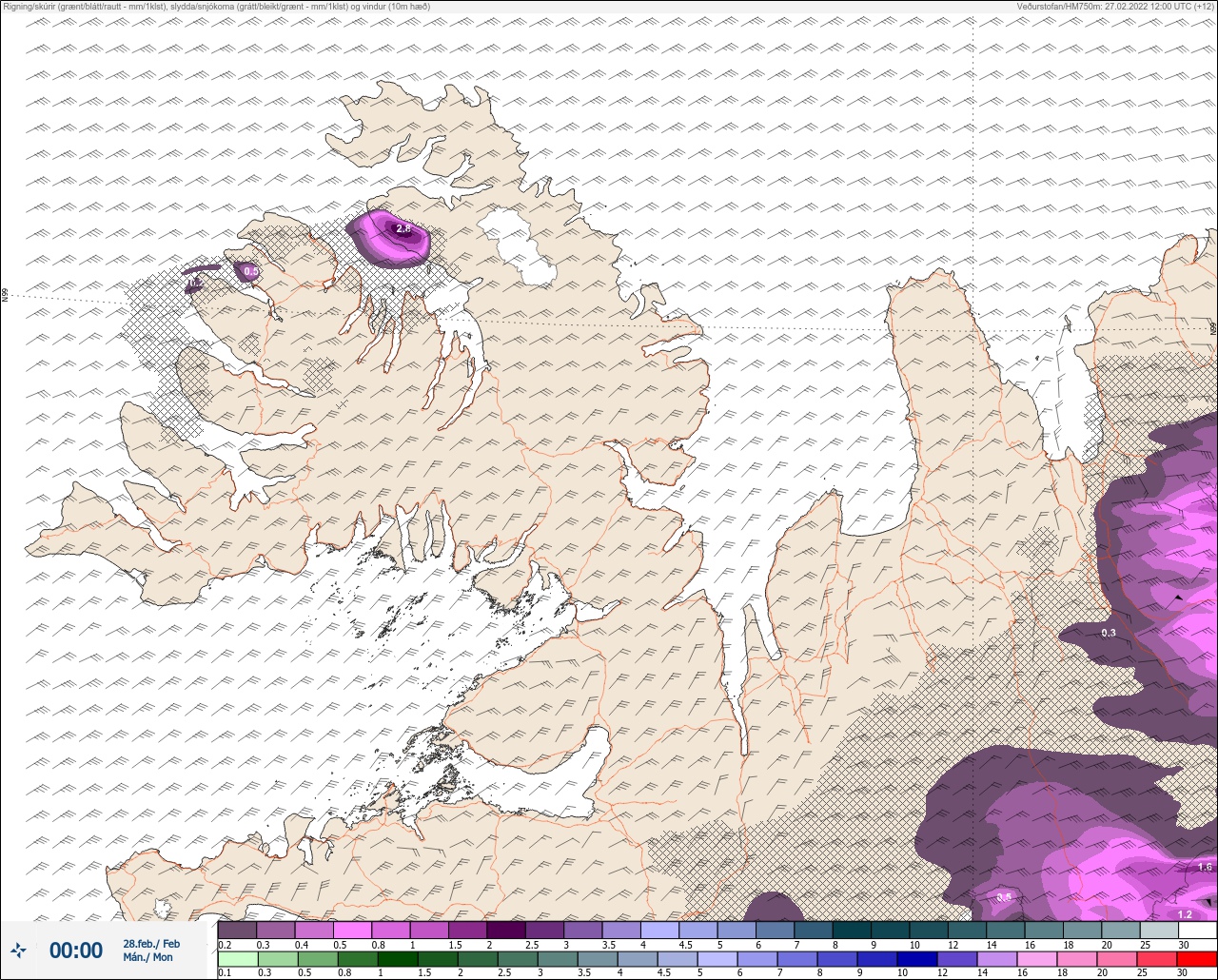Click the pale green swatch between 0.1 and 0.3

pos(237,958)
